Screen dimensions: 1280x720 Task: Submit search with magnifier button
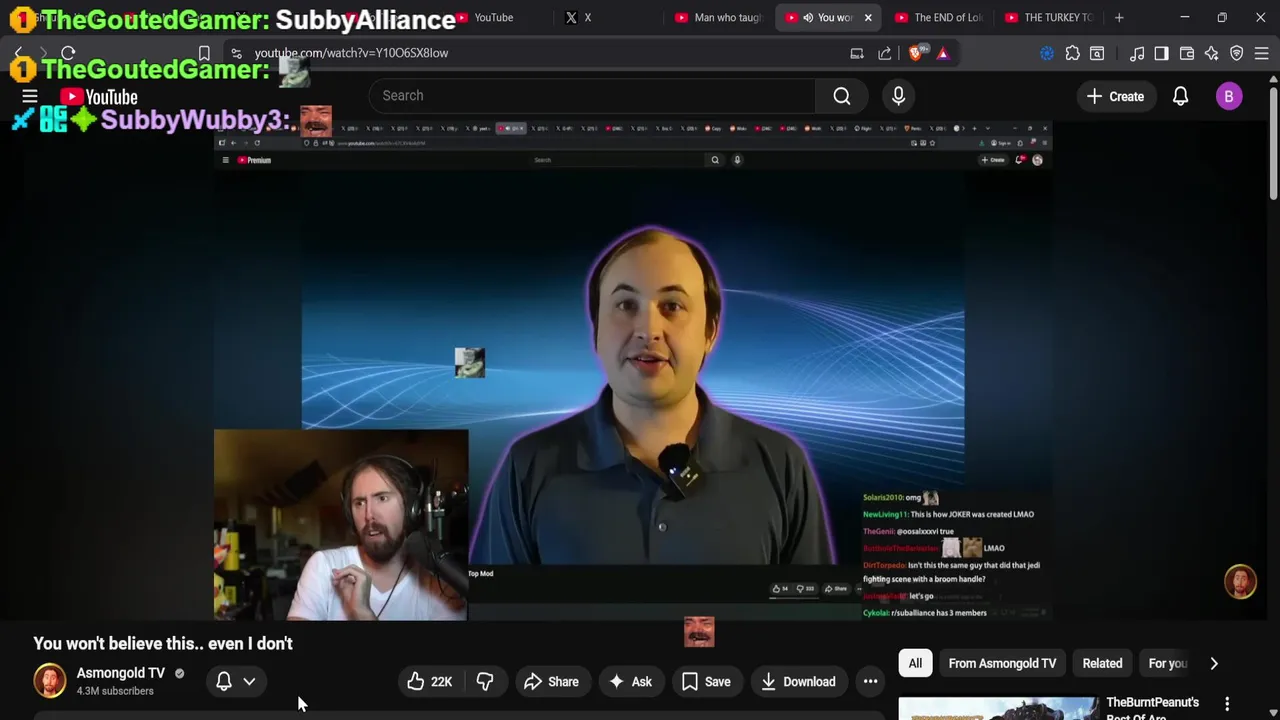[842, 96]
